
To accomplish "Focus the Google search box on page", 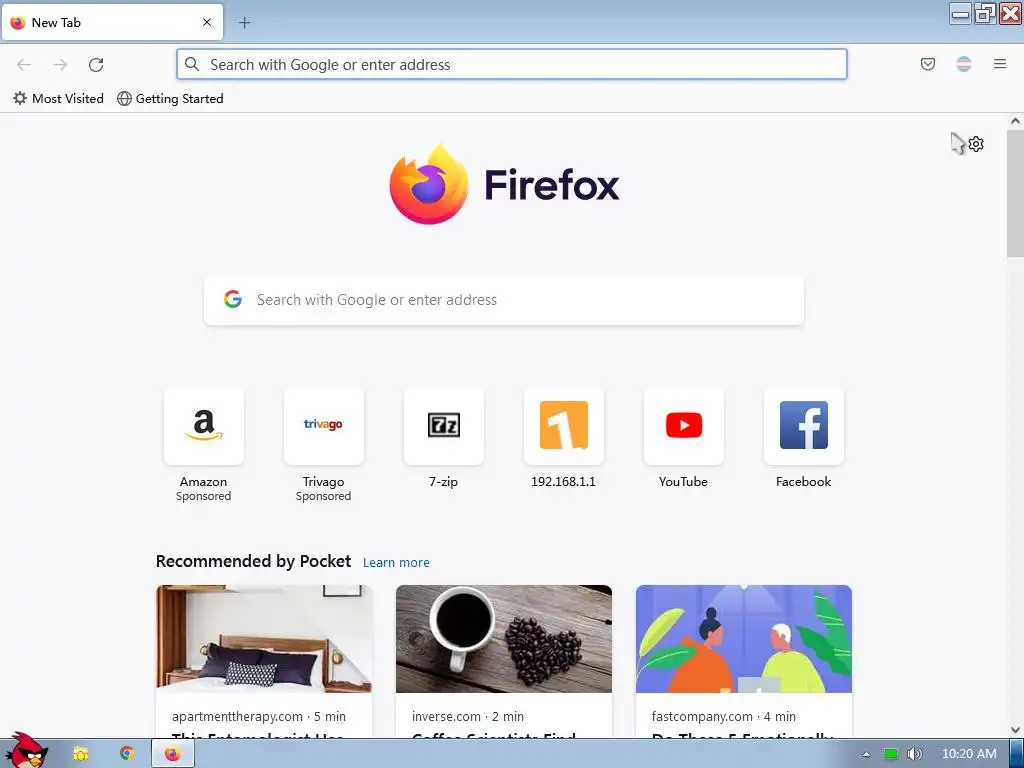I will pos(504,300).
